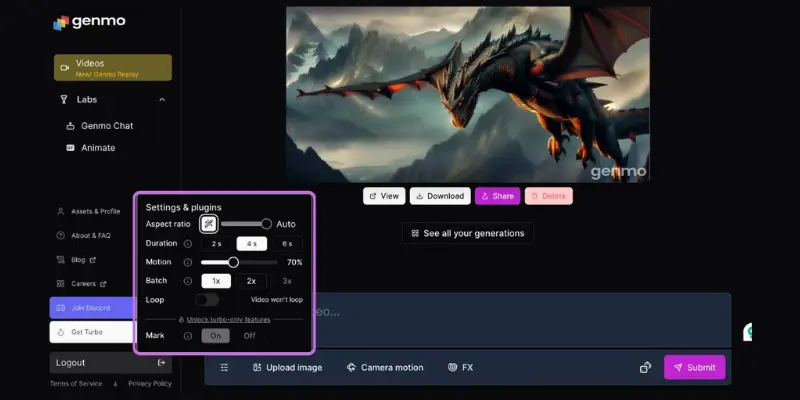The image size is (800, 400).
Task: Toggle the Loop switch
Action: point(207,299)
